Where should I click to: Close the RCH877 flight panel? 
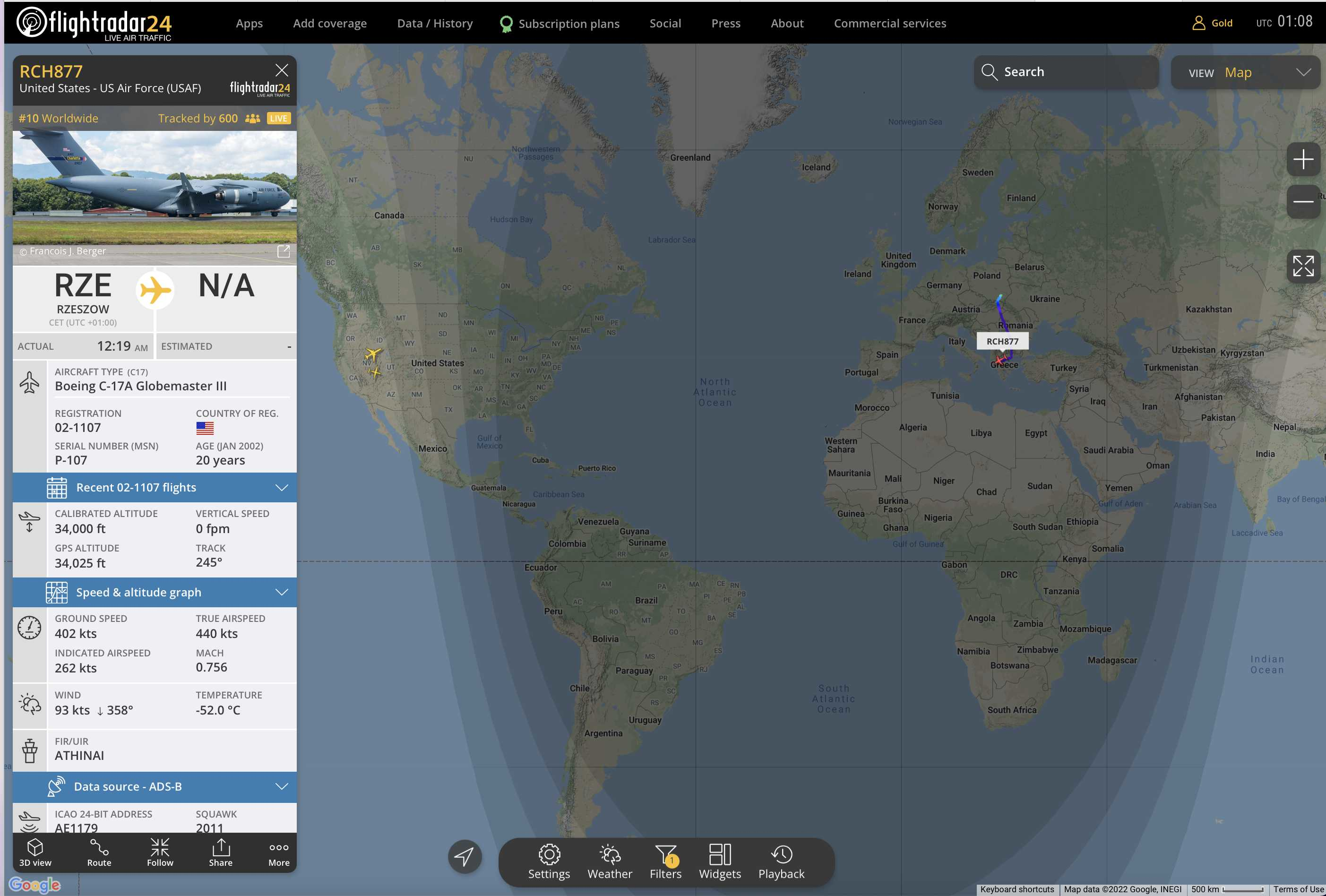point(282,70)
